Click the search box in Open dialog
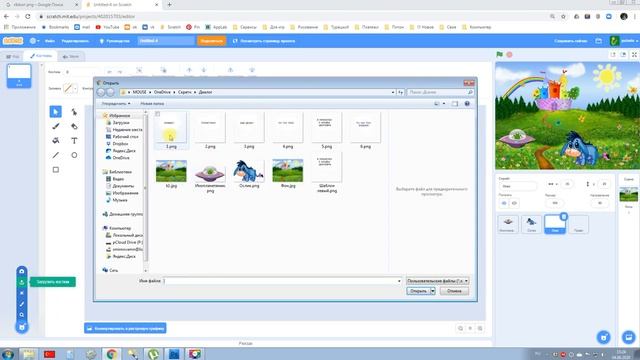Image resolution: width=640 pixels, height=360 pixels. [x=440, y=92]
